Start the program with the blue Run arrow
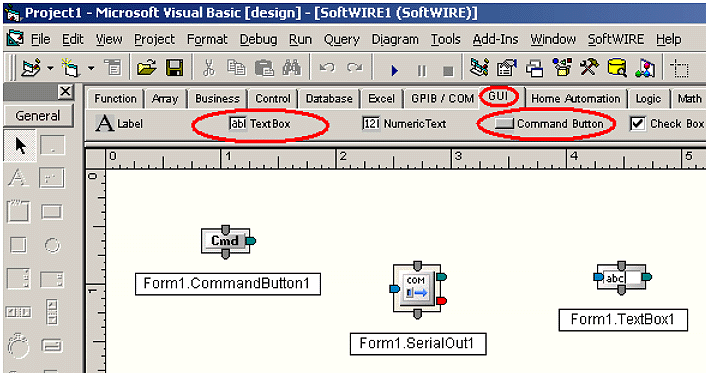This screenshot has height=373, width=706. (394, 70)
